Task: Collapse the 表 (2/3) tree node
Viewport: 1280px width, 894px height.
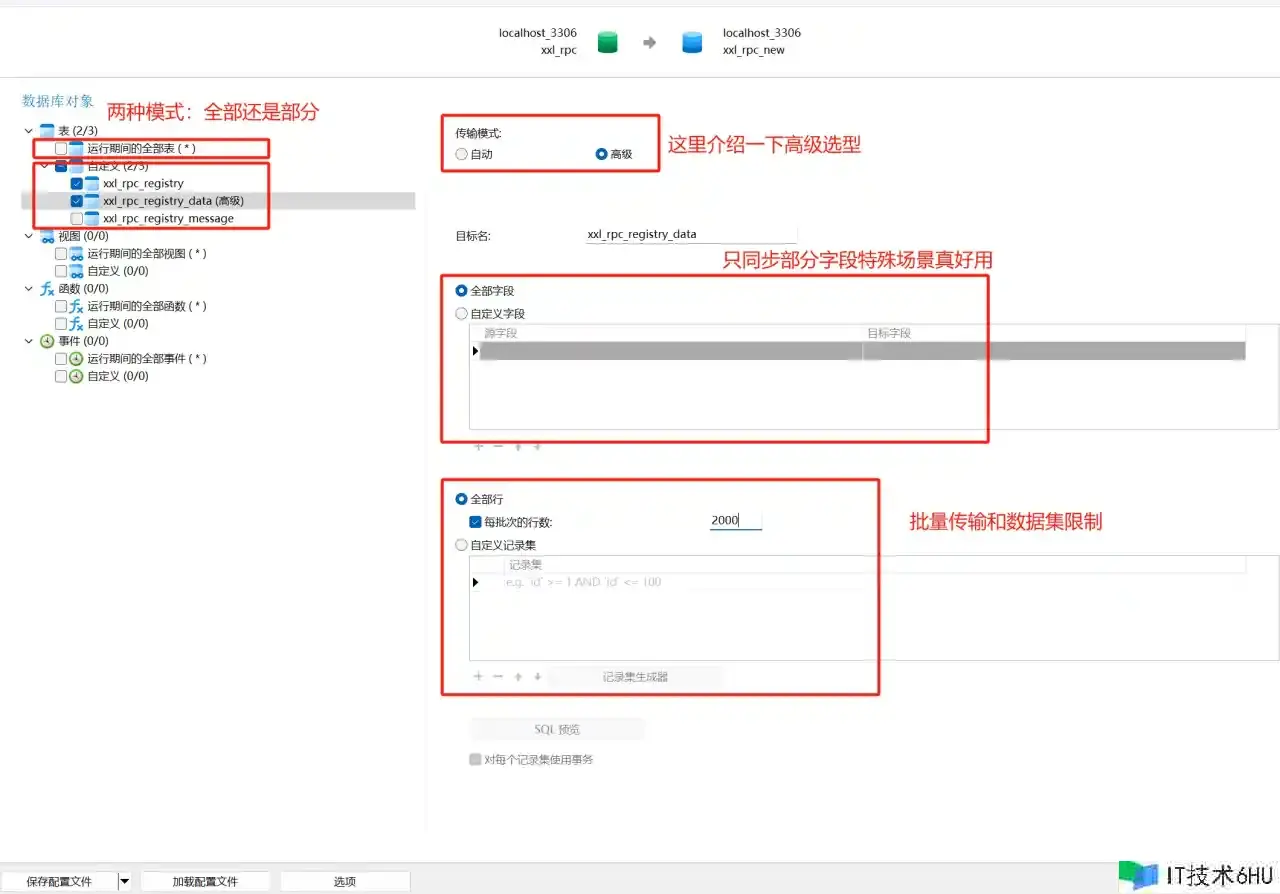Action: click(28, 131)
